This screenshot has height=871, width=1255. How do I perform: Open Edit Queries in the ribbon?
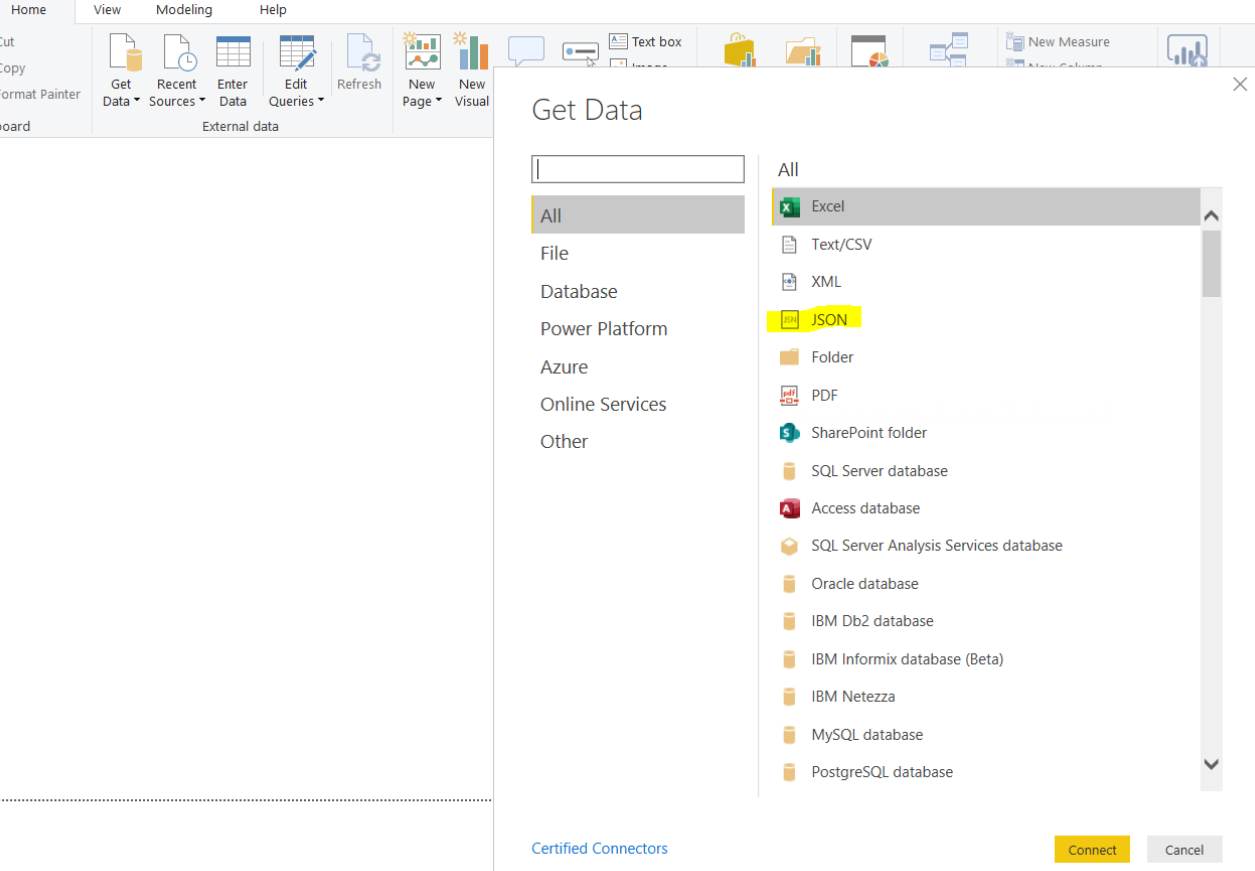(x=296, y=70)
